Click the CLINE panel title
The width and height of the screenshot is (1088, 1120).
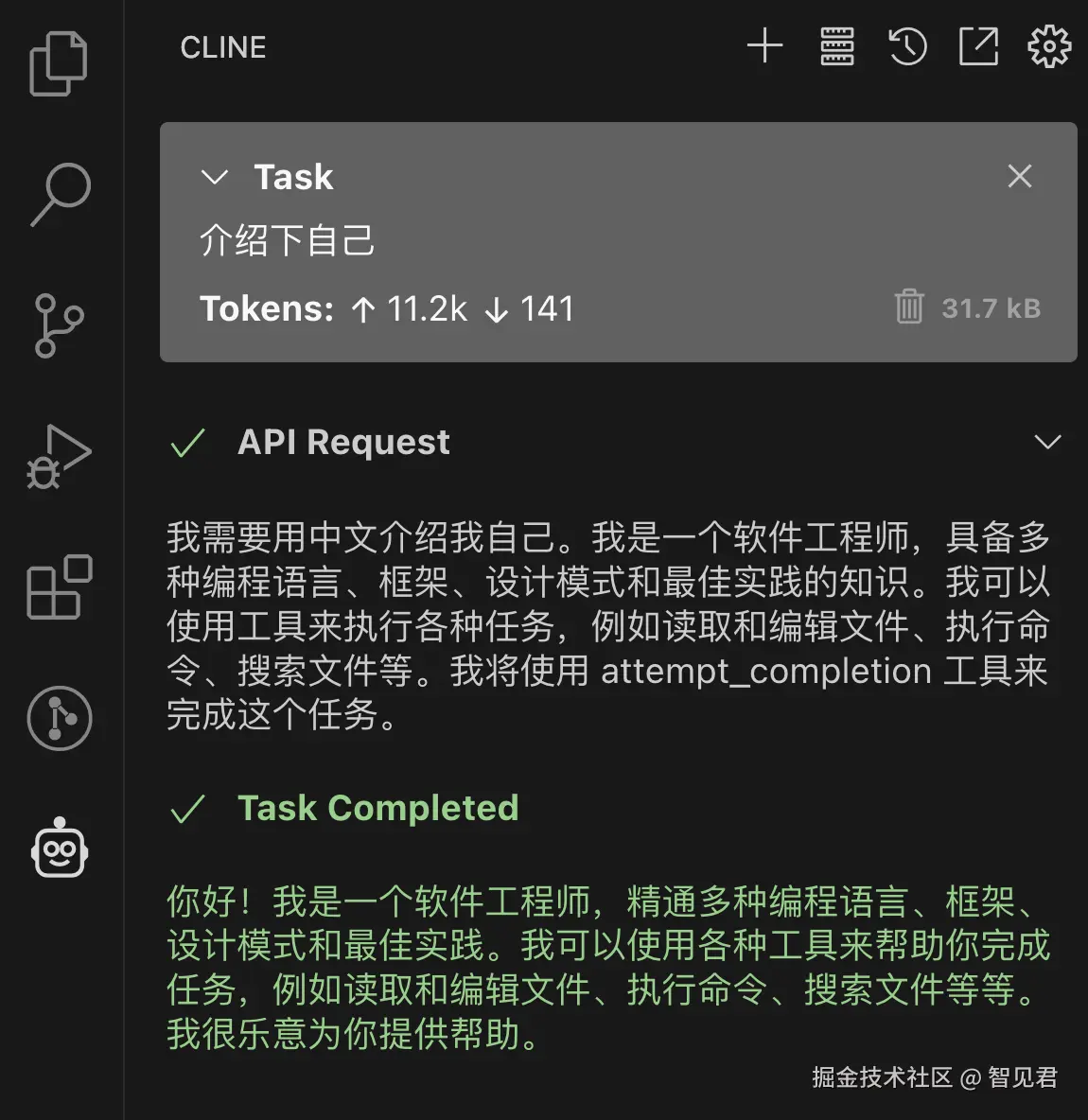click(223, 48)
